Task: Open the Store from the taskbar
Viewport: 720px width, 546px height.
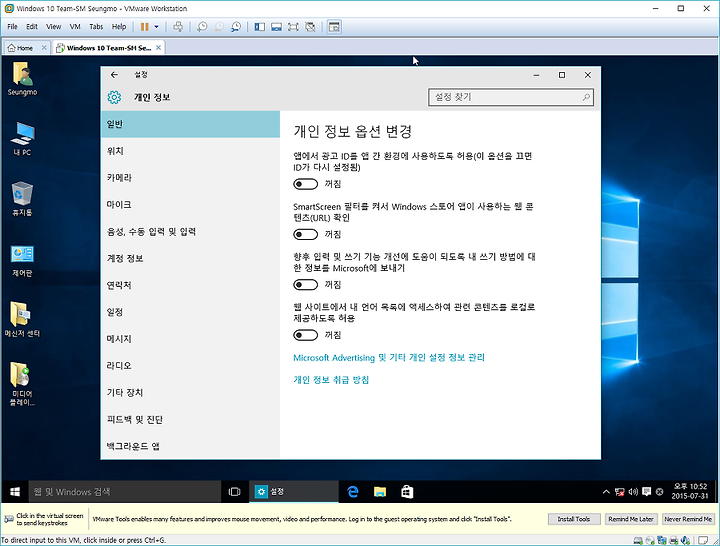Action: [407, 492]
